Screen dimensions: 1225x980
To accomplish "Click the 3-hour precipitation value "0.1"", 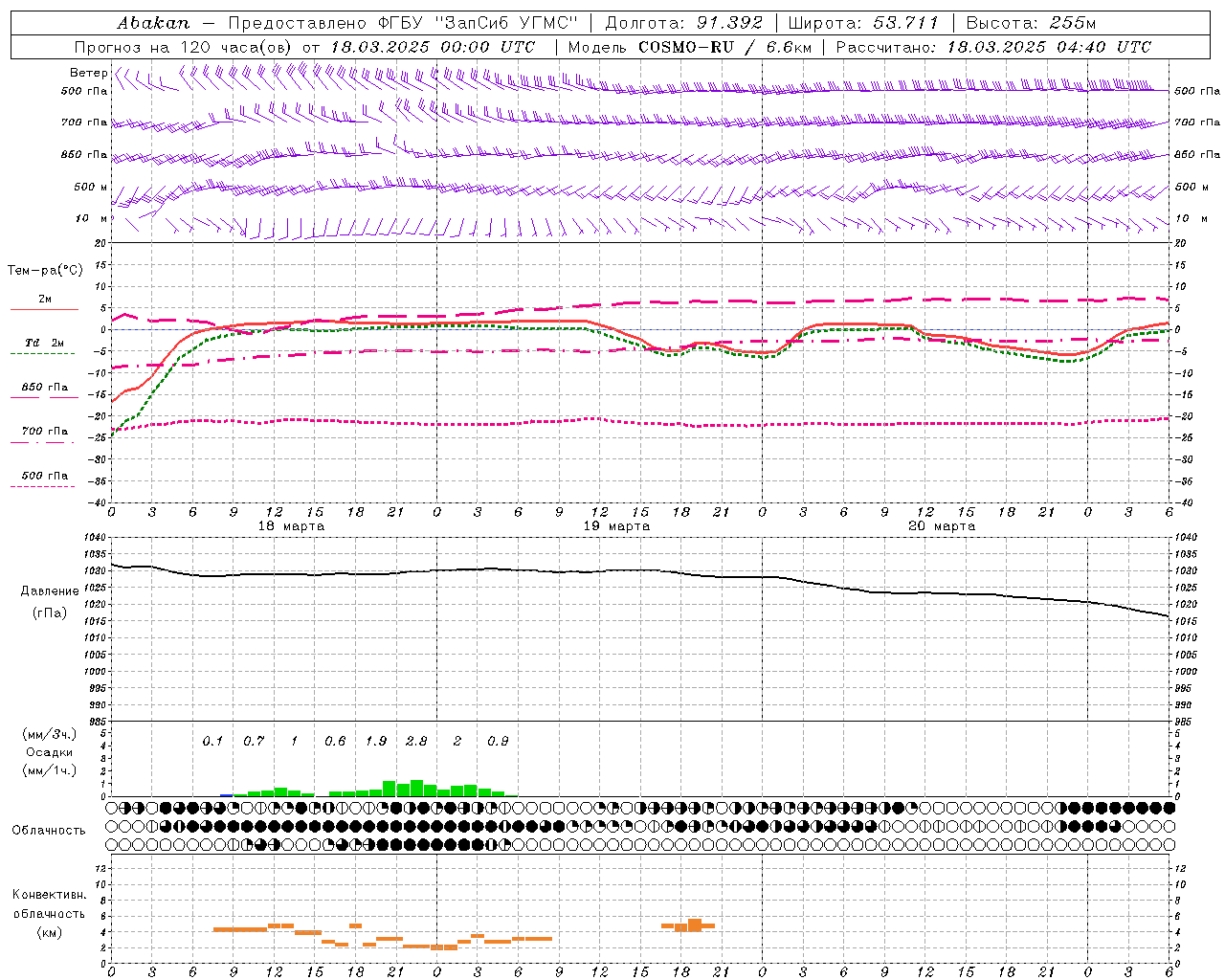I will [x=212, y=742].
